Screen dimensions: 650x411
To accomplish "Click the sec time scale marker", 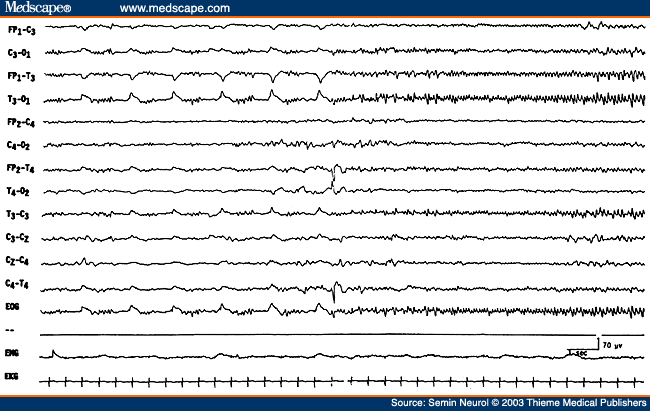I will tap(580, 353).
